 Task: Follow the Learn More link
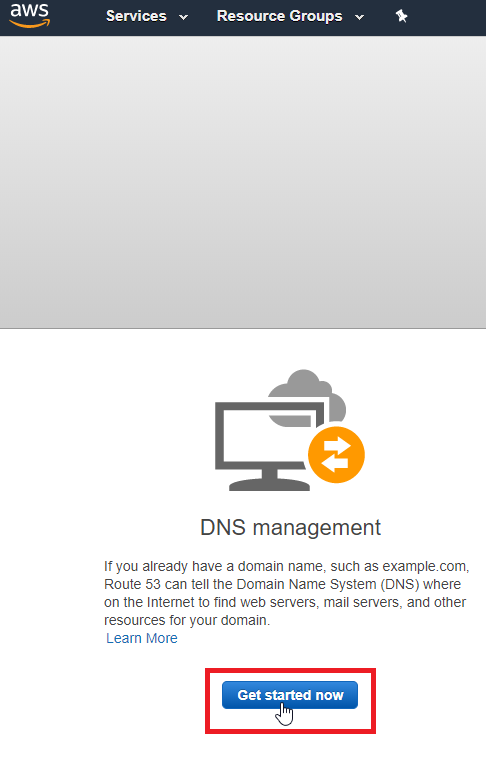(x=142, y=638)
